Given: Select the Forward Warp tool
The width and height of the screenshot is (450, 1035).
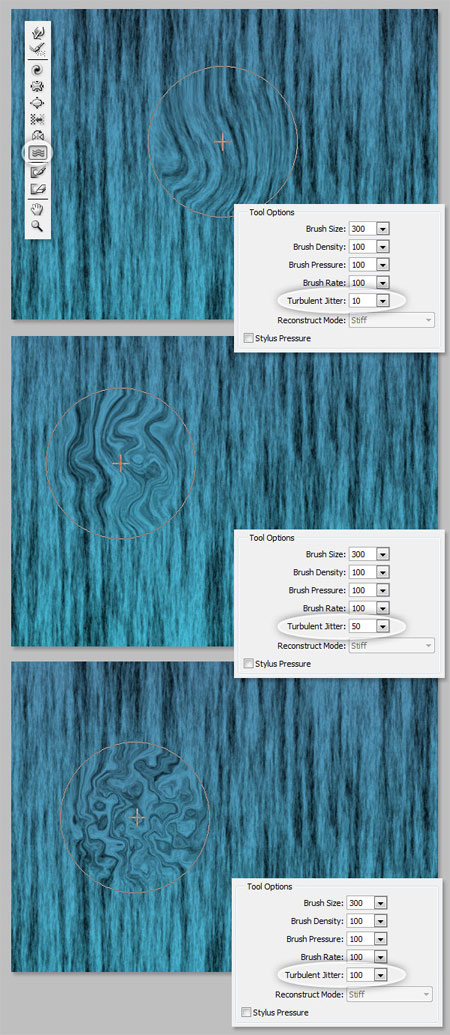Looking at the screenshot, I should [x=38, y=32].
